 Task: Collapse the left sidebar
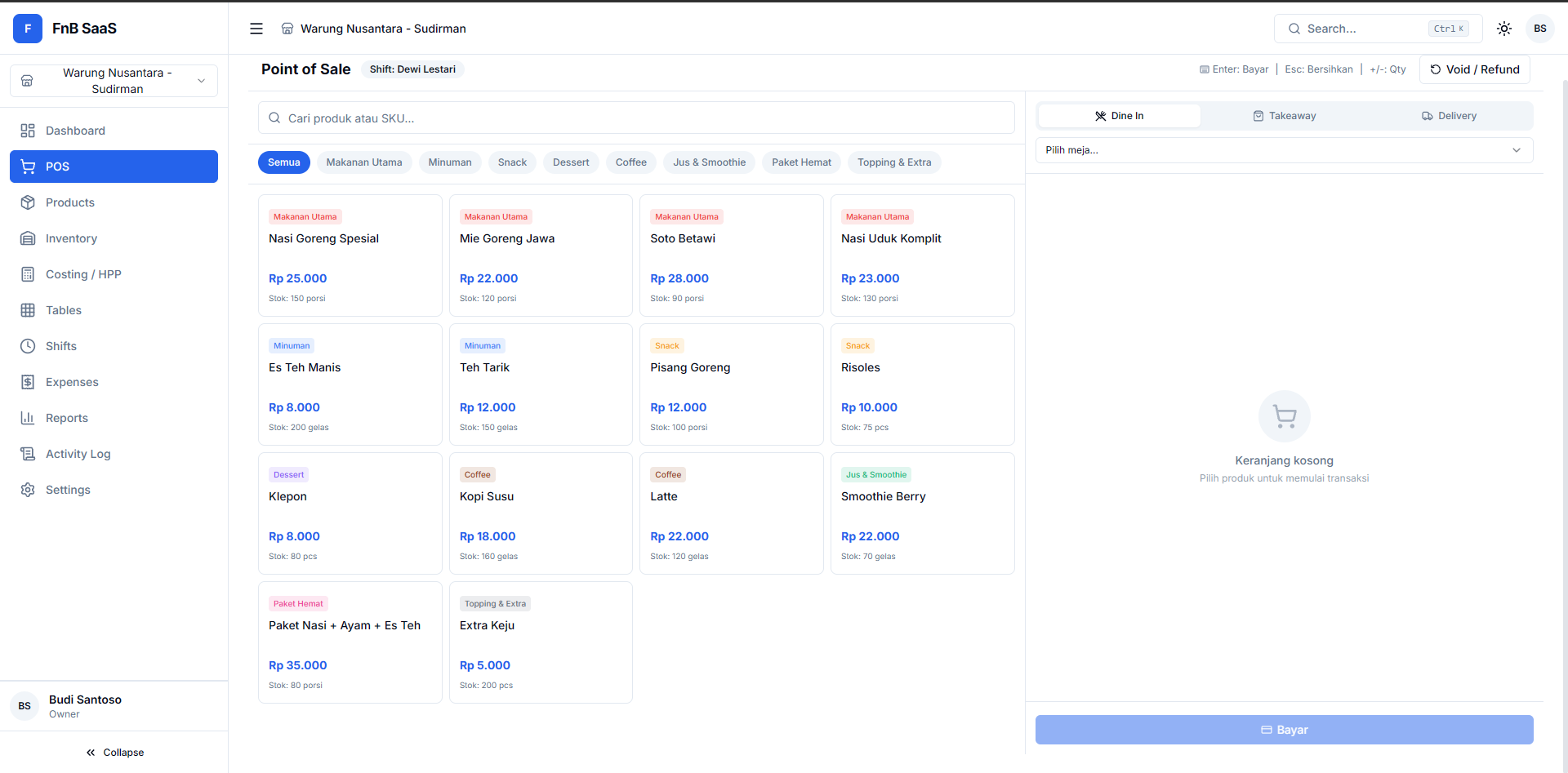pyautogui.click(x=114, y=753)
